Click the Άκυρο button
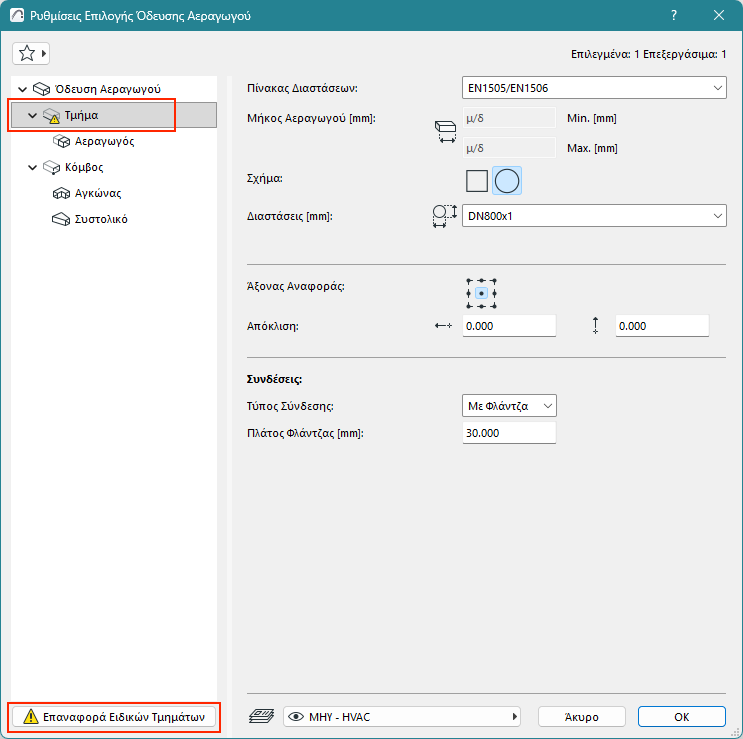The width and height of the screenshot is (743, 739). (x=581, y=717)
